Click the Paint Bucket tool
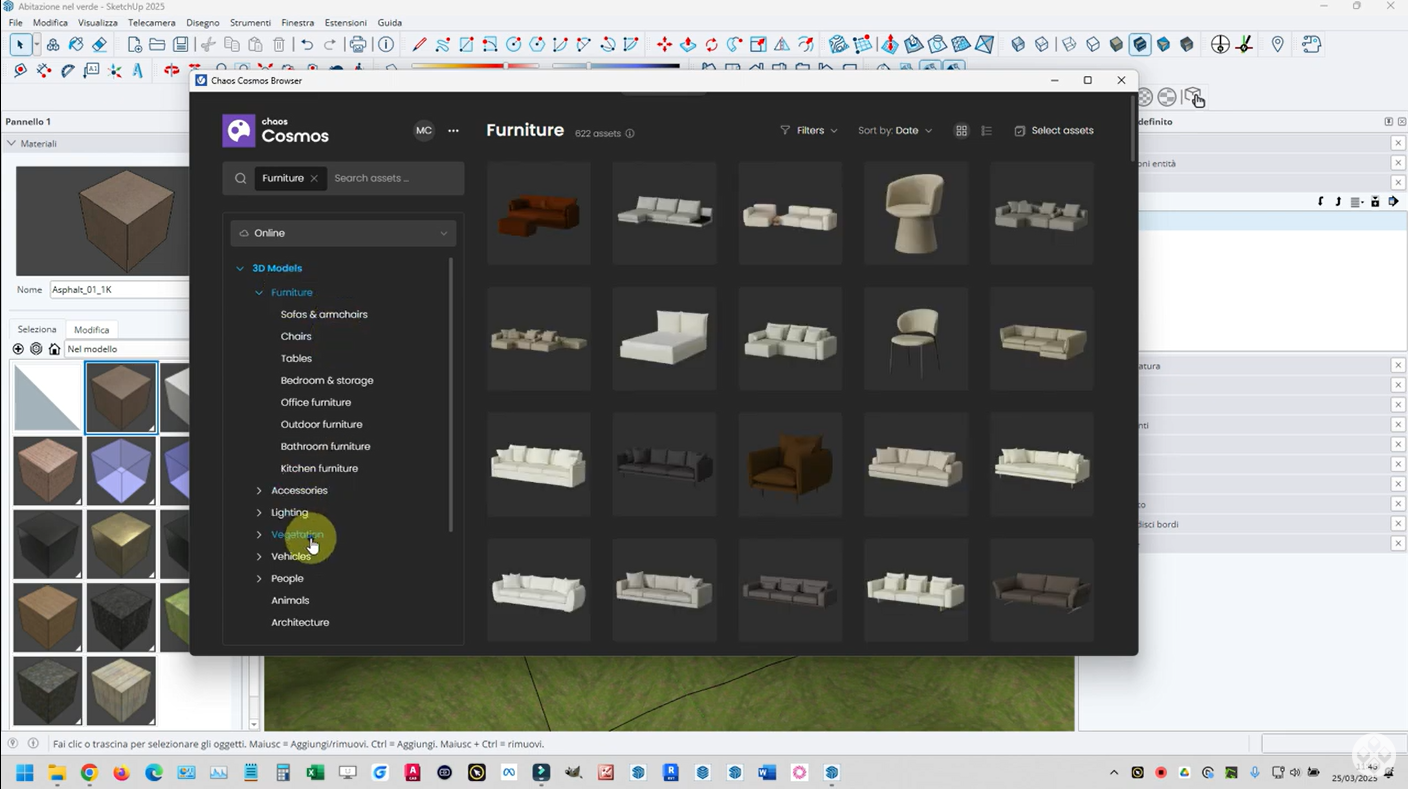The width and height of the screenshot is (1408, 789). pyautogui.click(x=76, y=45)
